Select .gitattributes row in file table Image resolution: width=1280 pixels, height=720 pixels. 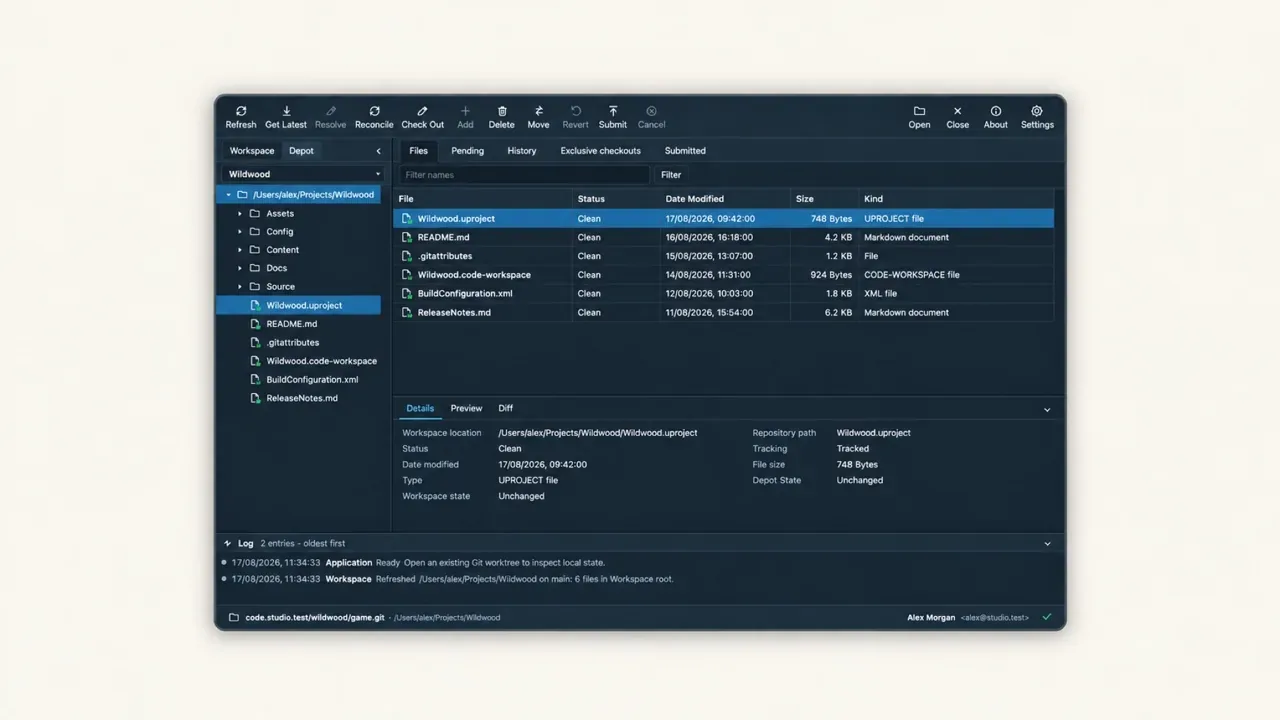pos(724,256)
